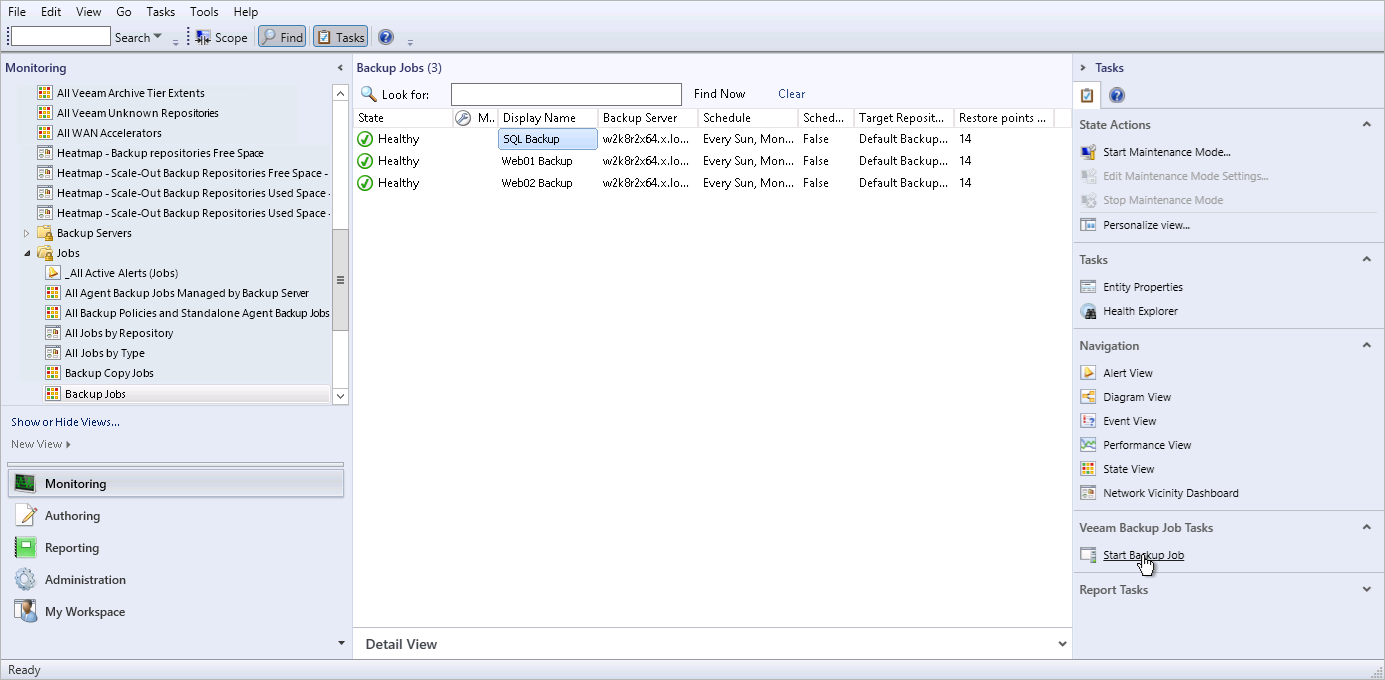Image resolution: width=1385 pixels, height=680 pixels.
Task: Expand the Backup Servers tree node
Action: (x=27, y=233)
